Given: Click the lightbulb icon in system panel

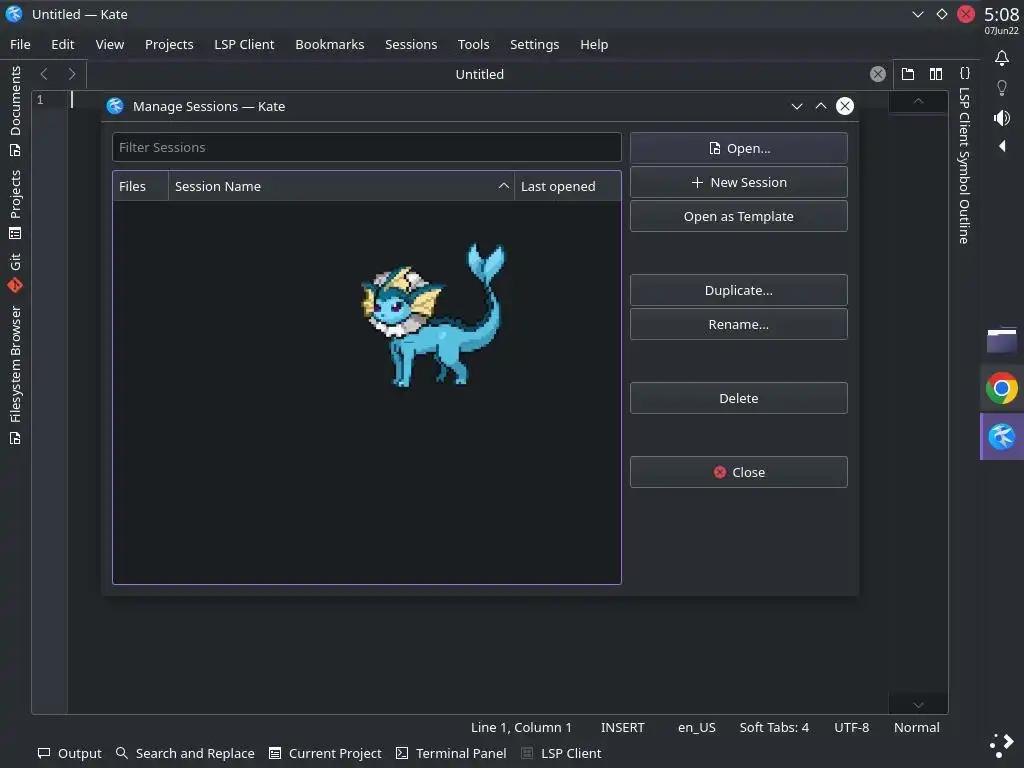Looking at the screenshot, I should pos(1002,88).
